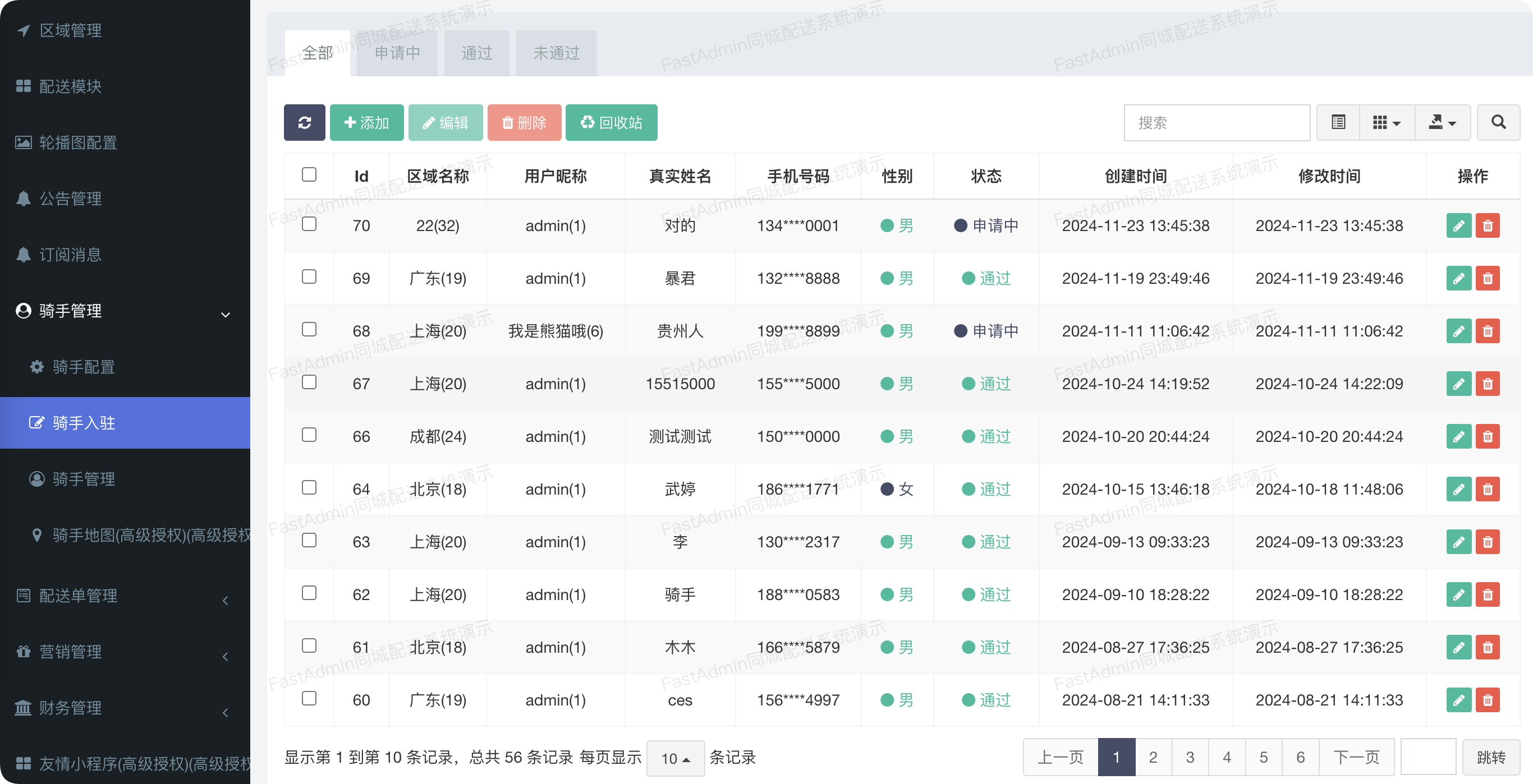Screen dimensions: 1533x784
Task: Click the search magnifier icon button
Action: (x=1498, y=123)
